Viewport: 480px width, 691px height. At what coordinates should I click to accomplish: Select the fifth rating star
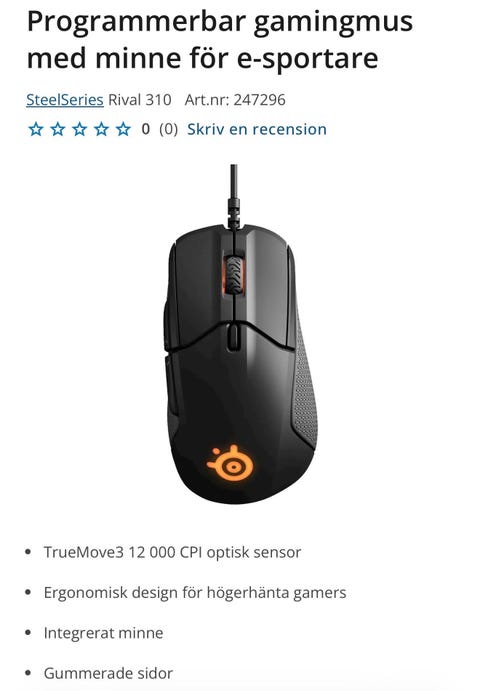(123, 130)
